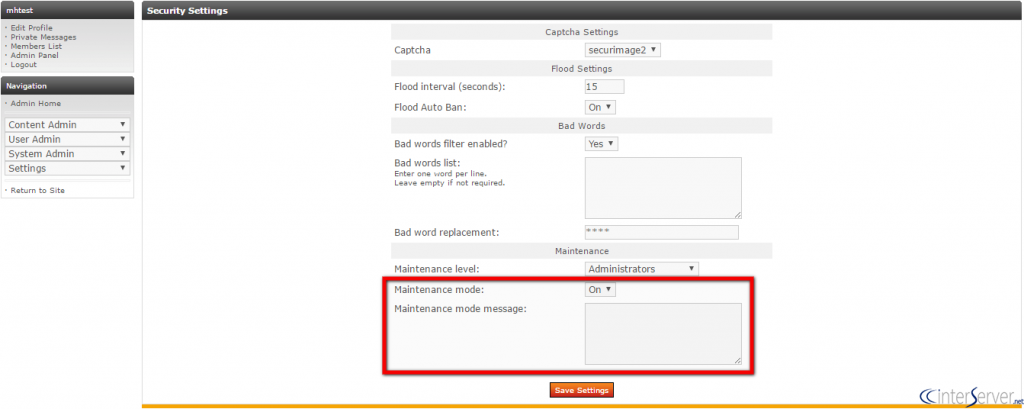Open Bad words filter enabled dropdown

601,144
